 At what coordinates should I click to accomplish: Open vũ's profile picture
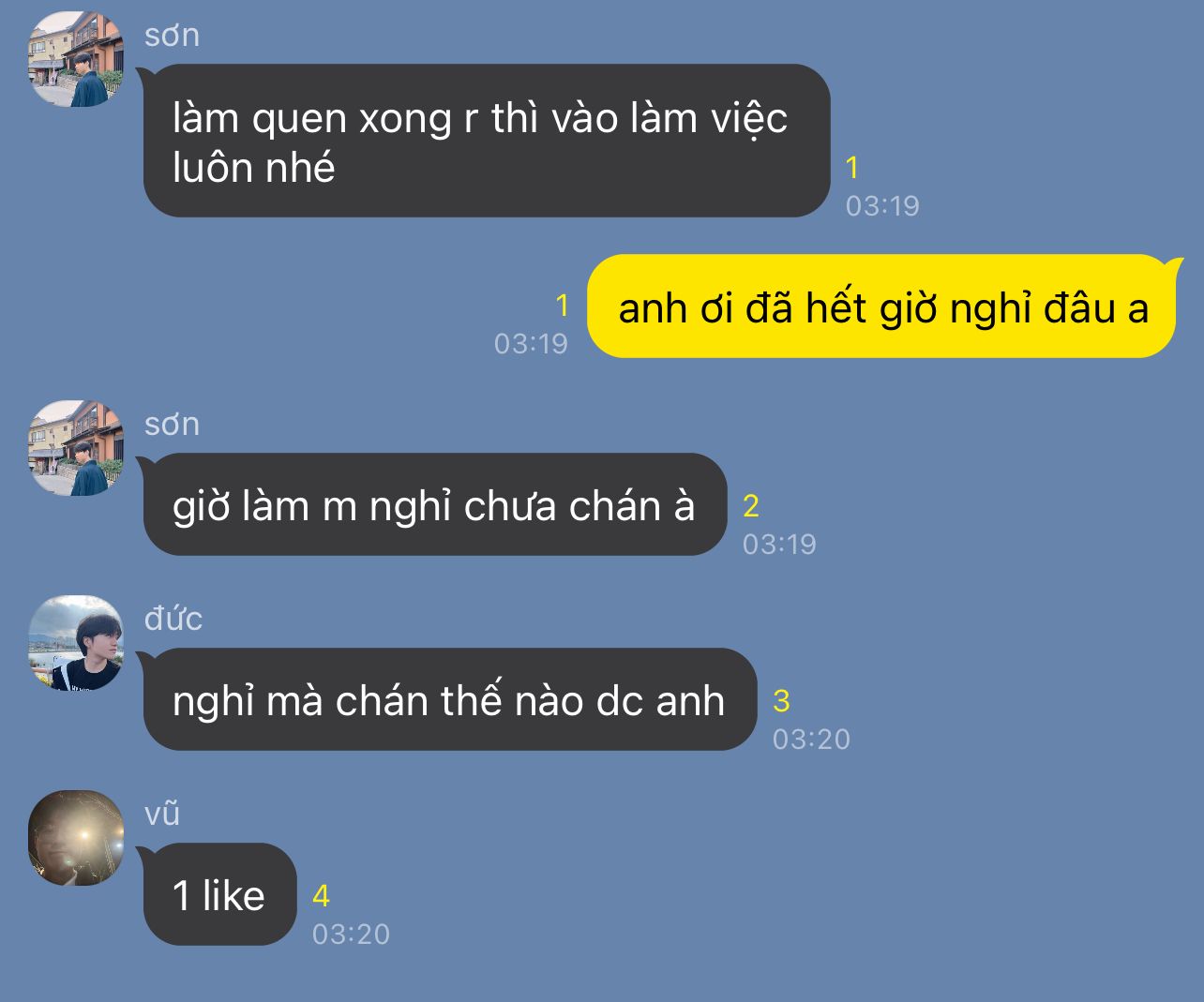76,838
